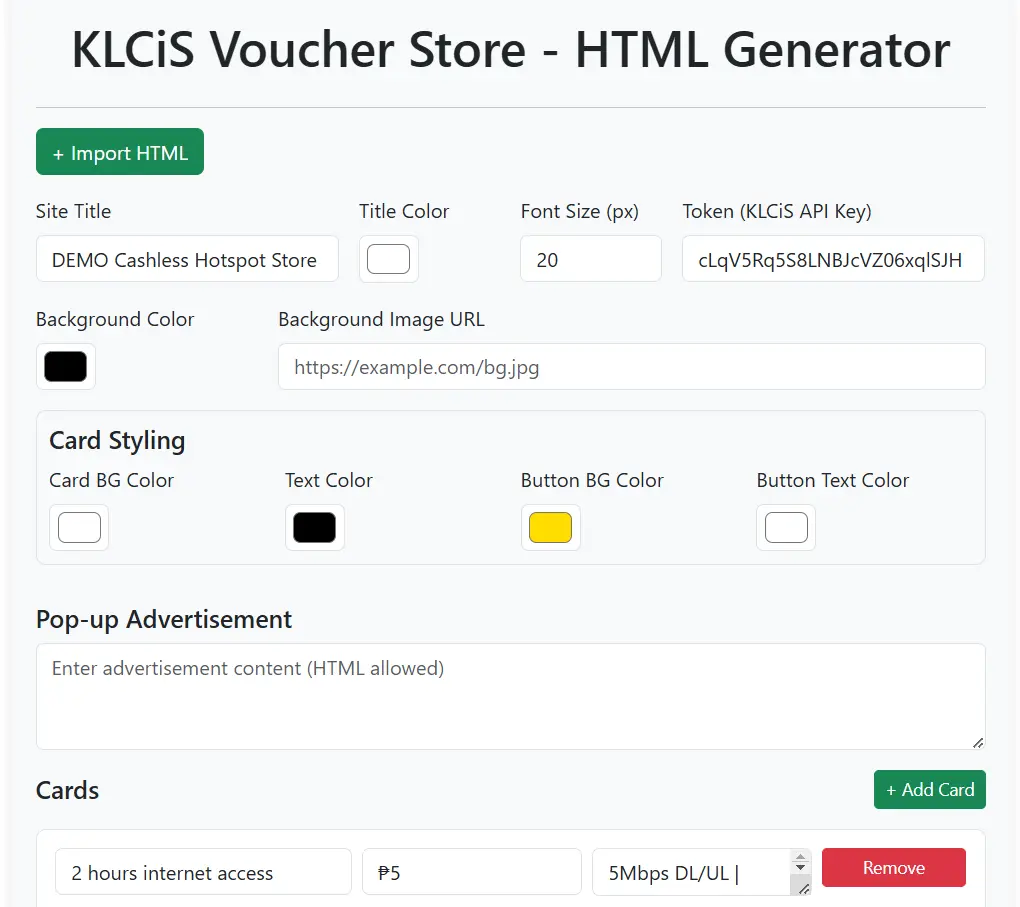Click the 'Title Color' label

click(404, 211)
